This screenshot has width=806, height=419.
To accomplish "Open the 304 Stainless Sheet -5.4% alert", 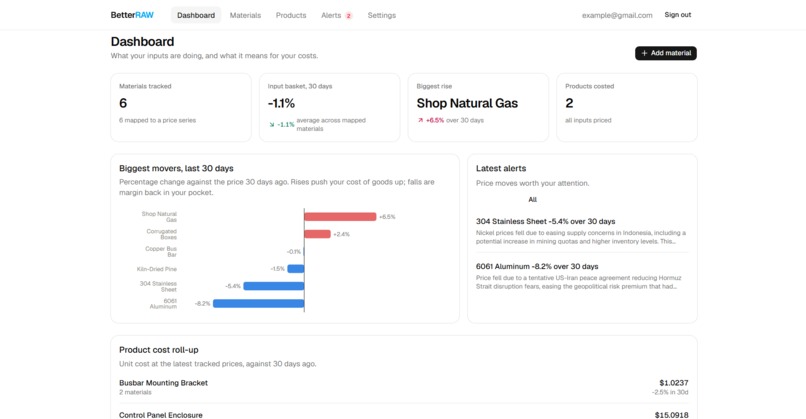I will click(581, 231).
